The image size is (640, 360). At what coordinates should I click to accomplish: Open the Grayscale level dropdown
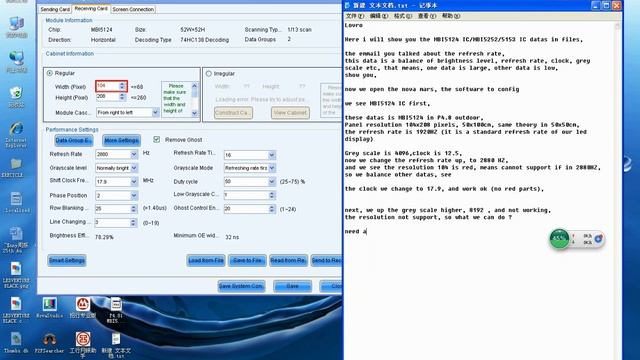(x=134, y=168)
